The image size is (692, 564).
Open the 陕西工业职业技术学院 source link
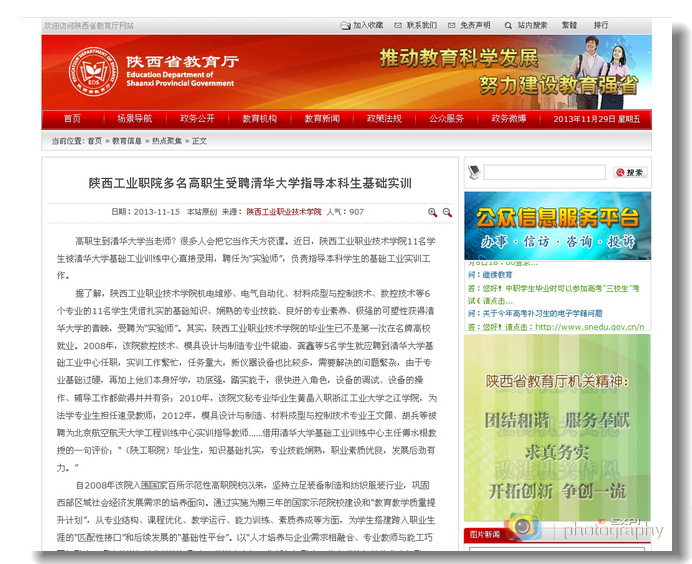point(284,212)
